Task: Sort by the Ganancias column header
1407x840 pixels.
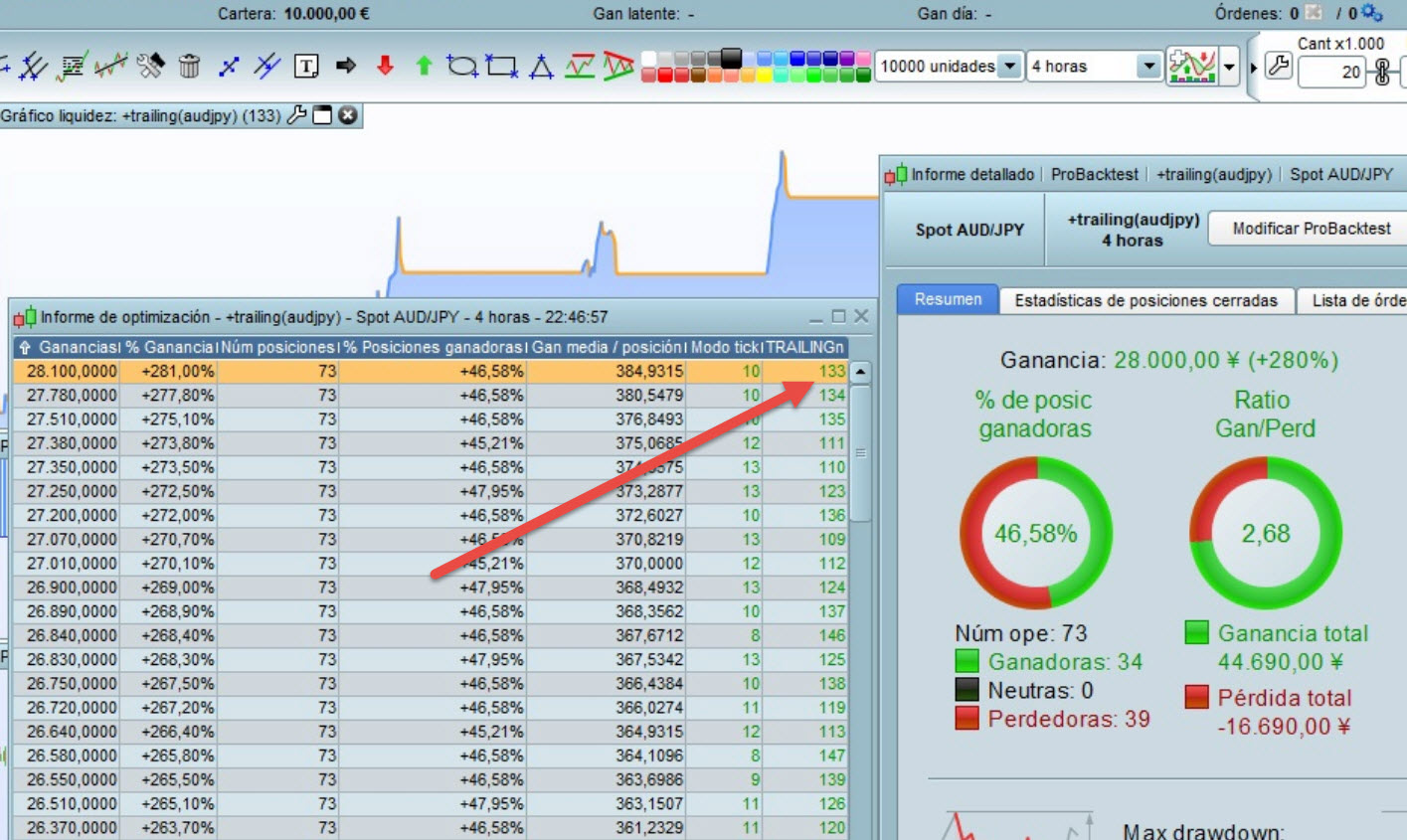Action: 67,347
